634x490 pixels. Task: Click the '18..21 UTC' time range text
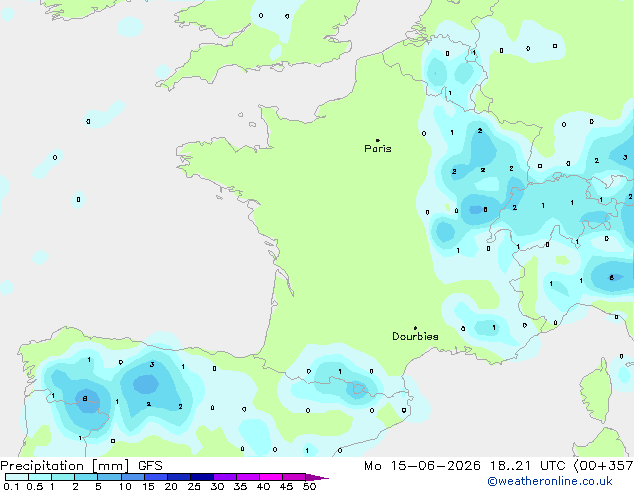(x=528, y=466)
